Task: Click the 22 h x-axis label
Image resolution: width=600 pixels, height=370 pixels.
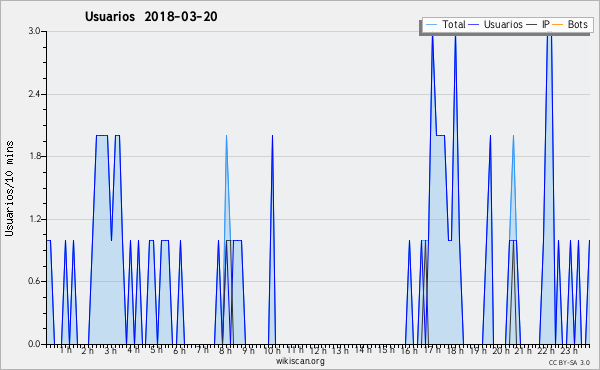Action: (x=546, y=351)
